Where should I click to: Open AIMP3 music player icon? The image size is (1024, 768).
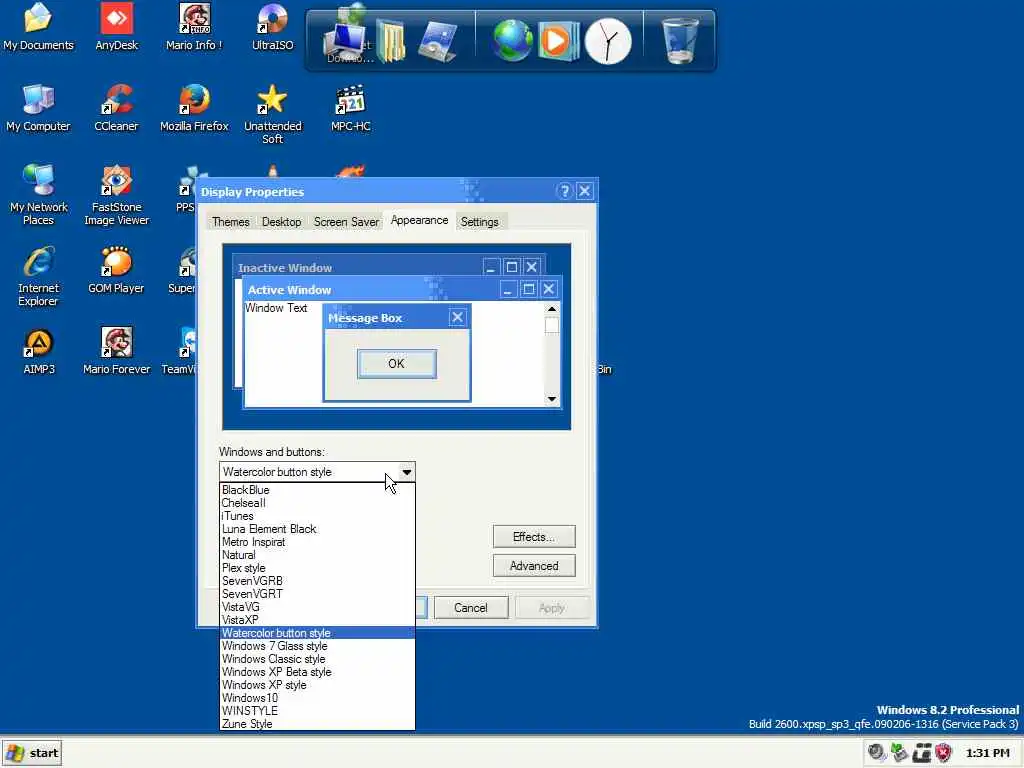pos(39,351)
